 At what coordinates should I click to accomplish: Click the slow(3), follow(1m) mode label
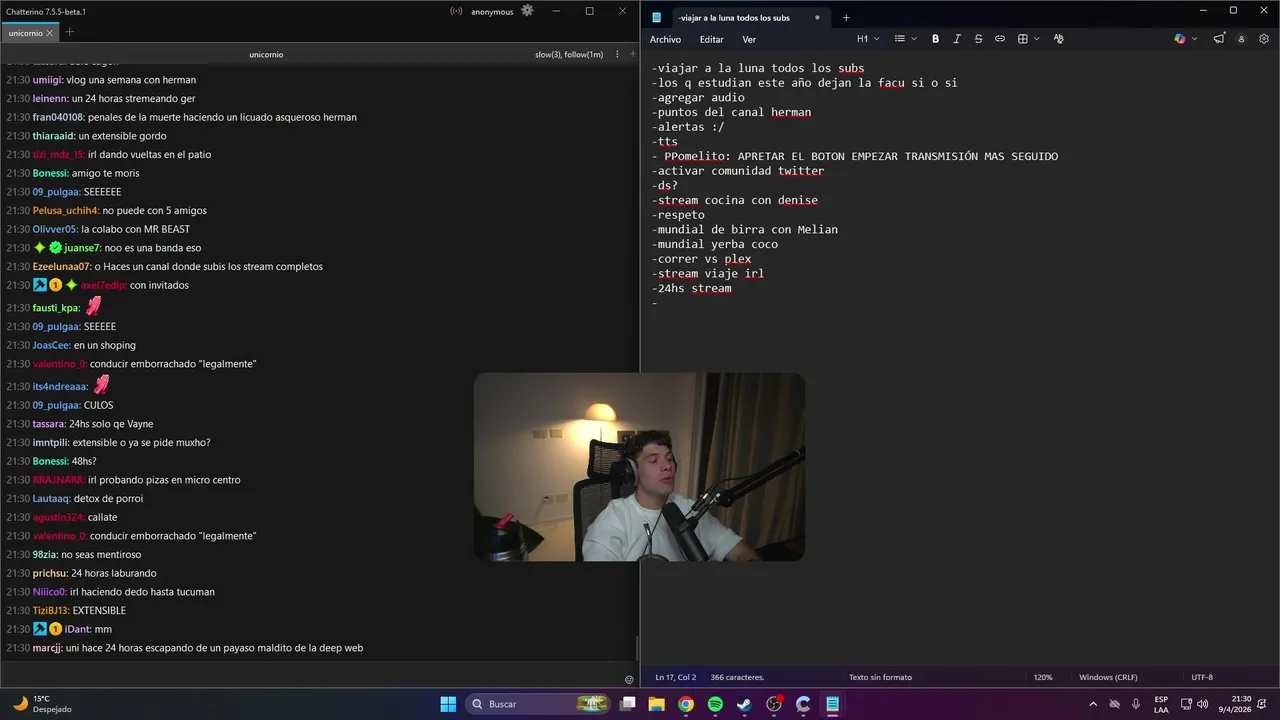coord(569,54)
